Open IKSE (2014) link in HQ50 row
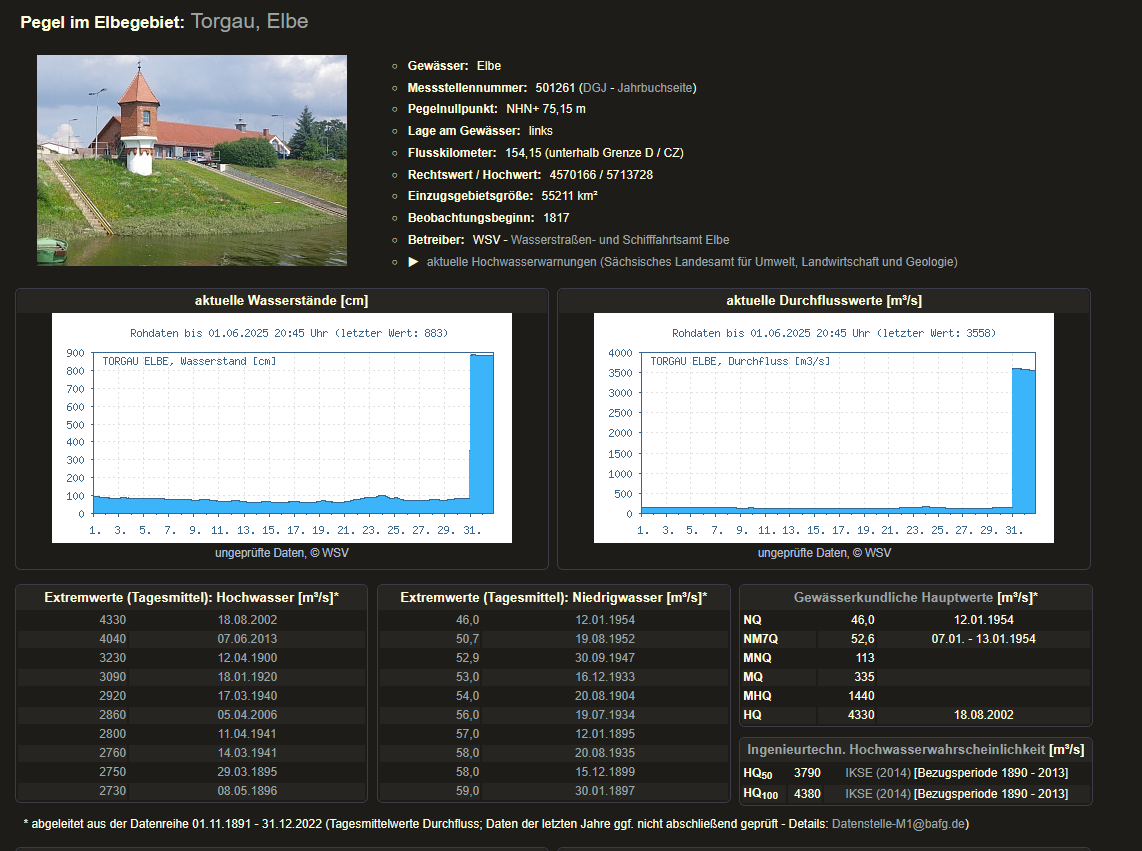The width and height of the screenshot is (1142, 851). click(877, 773)
